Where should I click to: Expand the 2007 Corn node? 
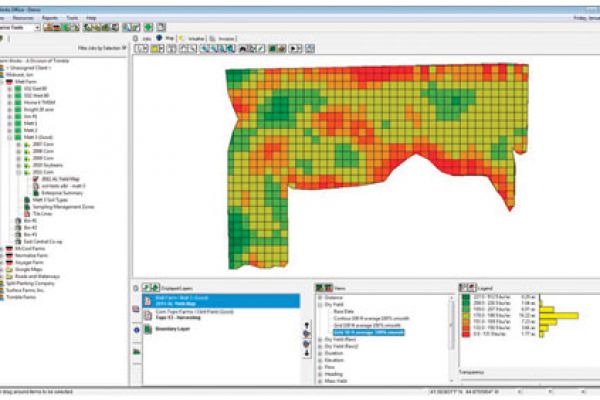click(18, 144)
